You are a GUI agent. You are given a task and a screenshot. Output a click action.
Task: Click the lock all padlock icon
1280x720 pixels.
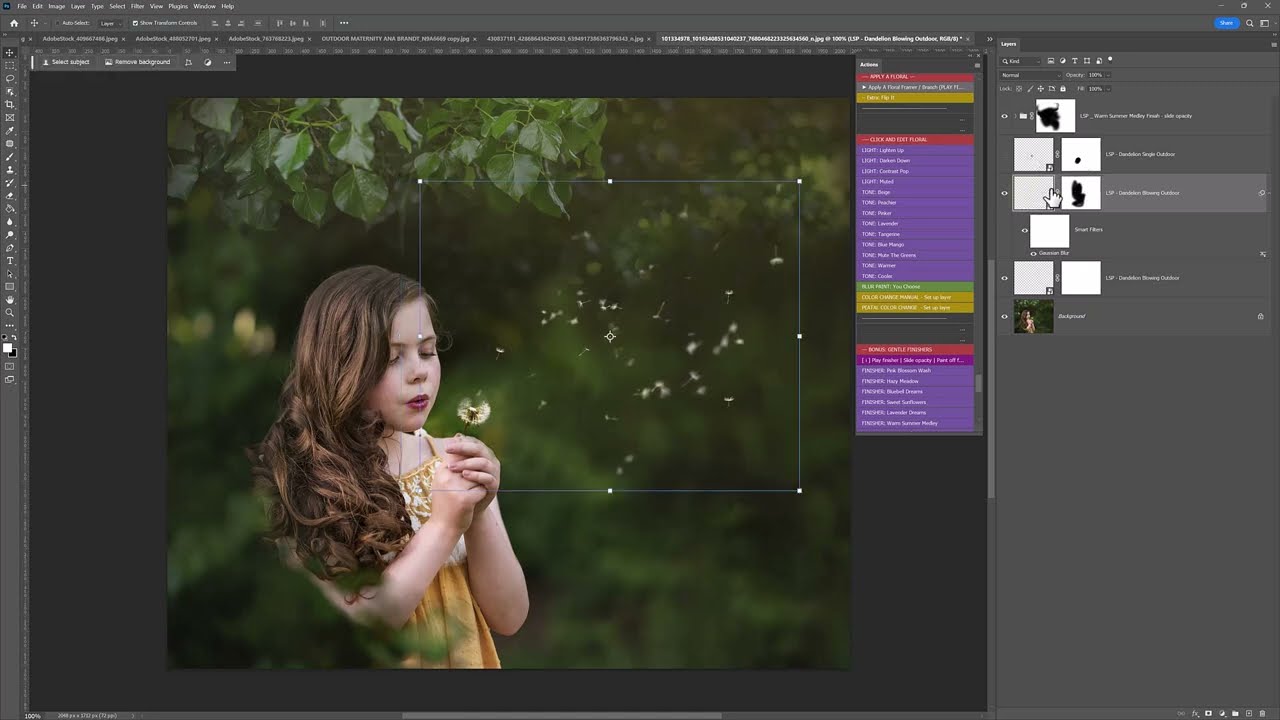click(x=1062, y=88)
